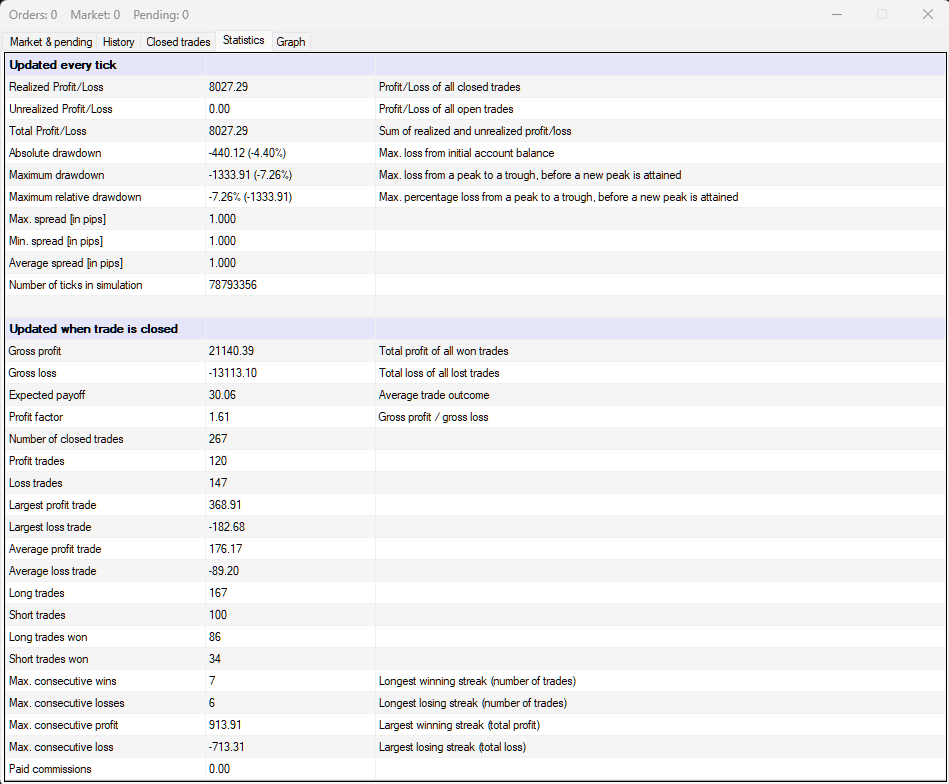Click the Long trades won value
The width and height of the screenshot is (949, 784).
215,637
